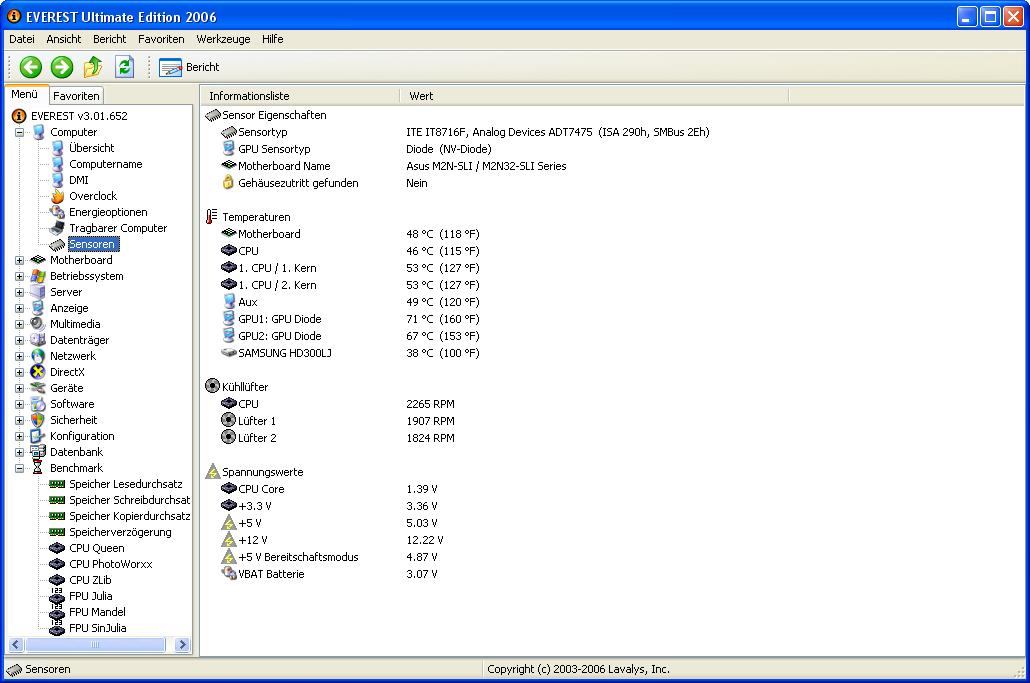This screenshot has width=1030, height=683.
Task: Click the Netzwerk globe icon
Action: 38,356
